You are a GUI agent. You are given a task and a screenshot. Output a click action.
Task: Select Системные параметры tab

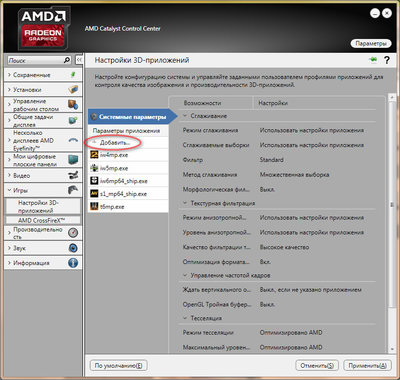pyautogui.click(x=132, y=117)
